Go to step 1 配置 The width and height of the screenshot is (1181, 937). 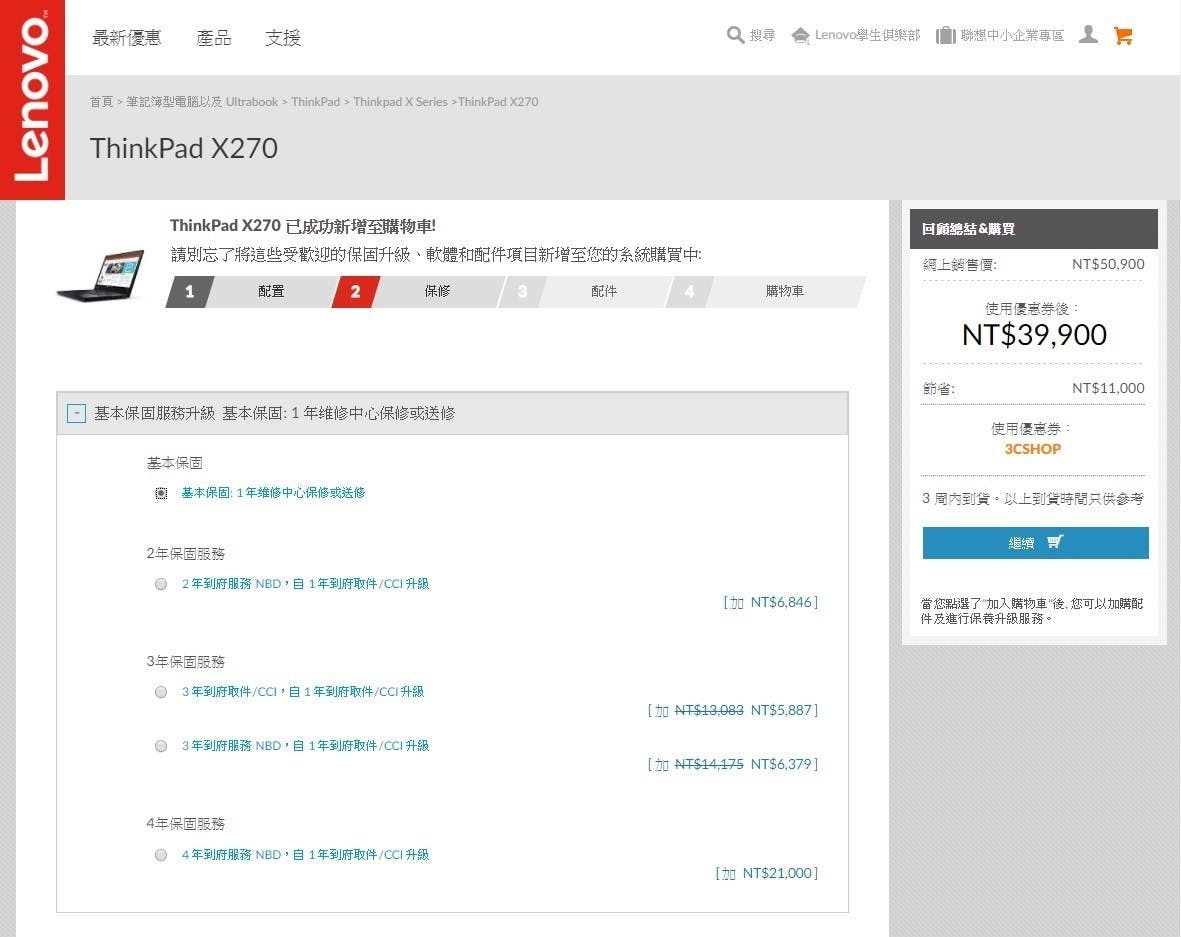(x=249, y=291)
